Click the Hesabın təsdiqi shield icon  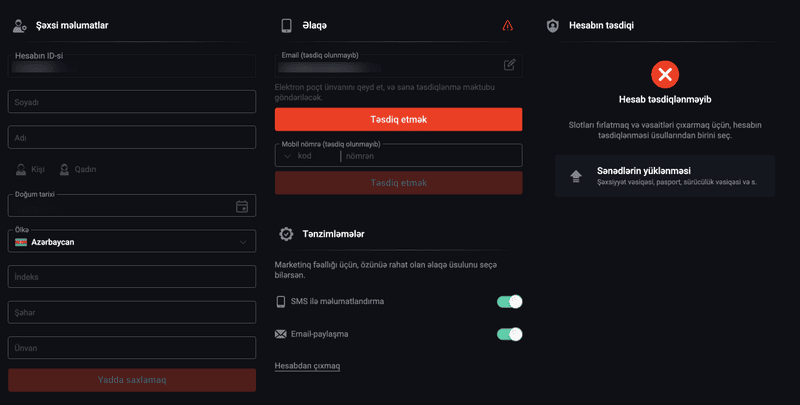pyautogui.click(x=552, y=25)
